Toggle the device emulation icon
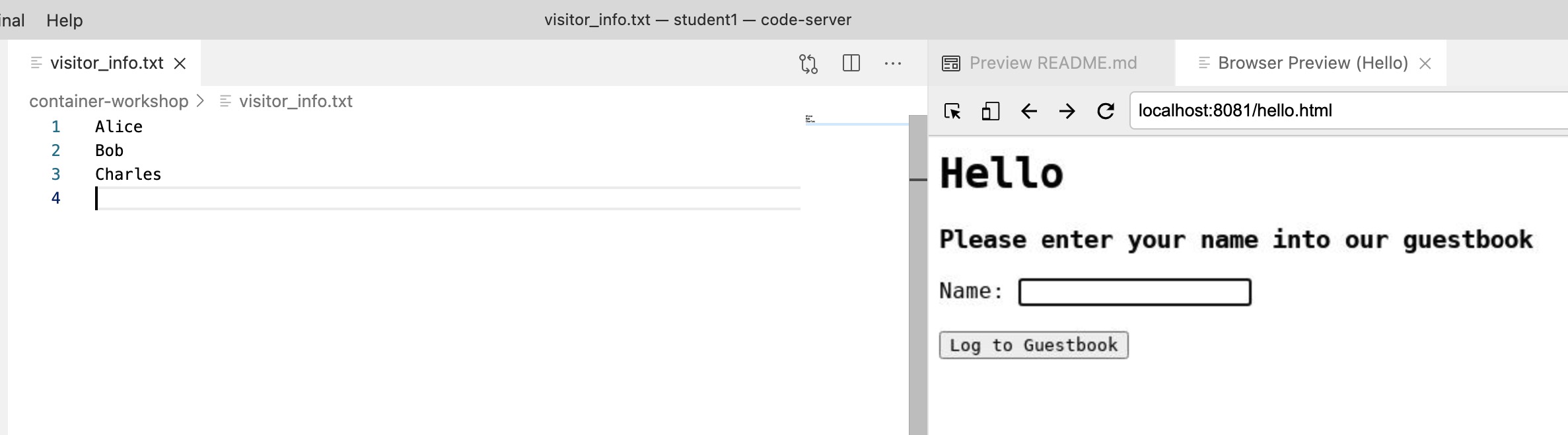1568x435 pixels. click(990, 111)
